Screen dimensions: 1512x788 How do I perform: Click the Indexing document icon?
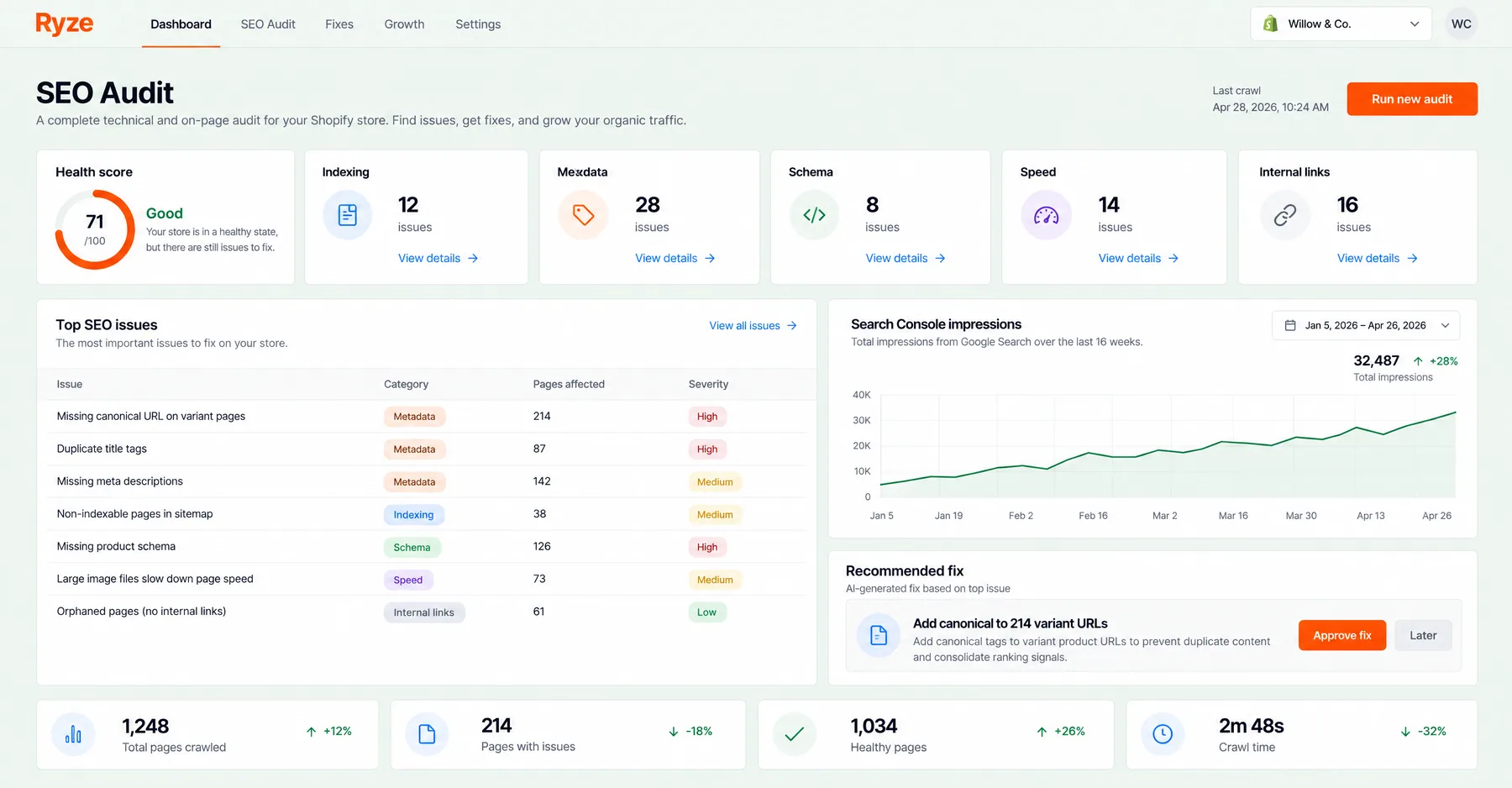click(348, 215)
